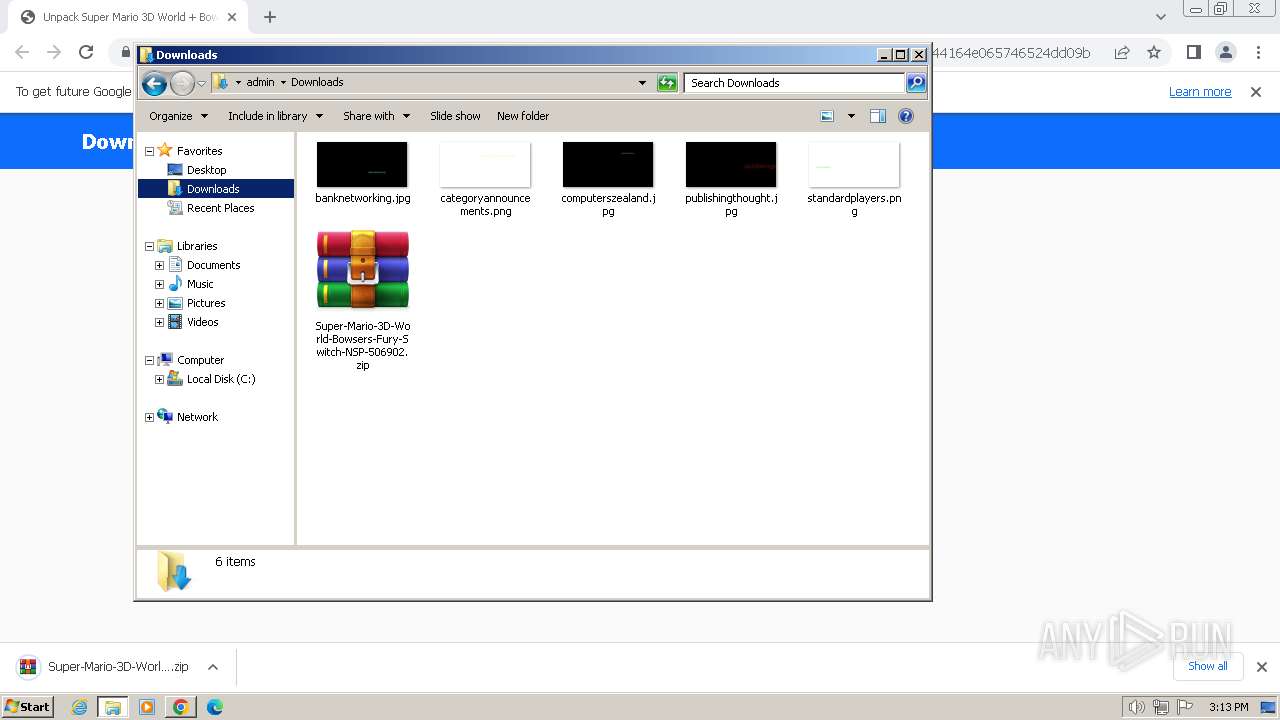This screenshot has height=720, width=1280.
Task: Collapse the Libraries tree section
Action: [150, 246]
